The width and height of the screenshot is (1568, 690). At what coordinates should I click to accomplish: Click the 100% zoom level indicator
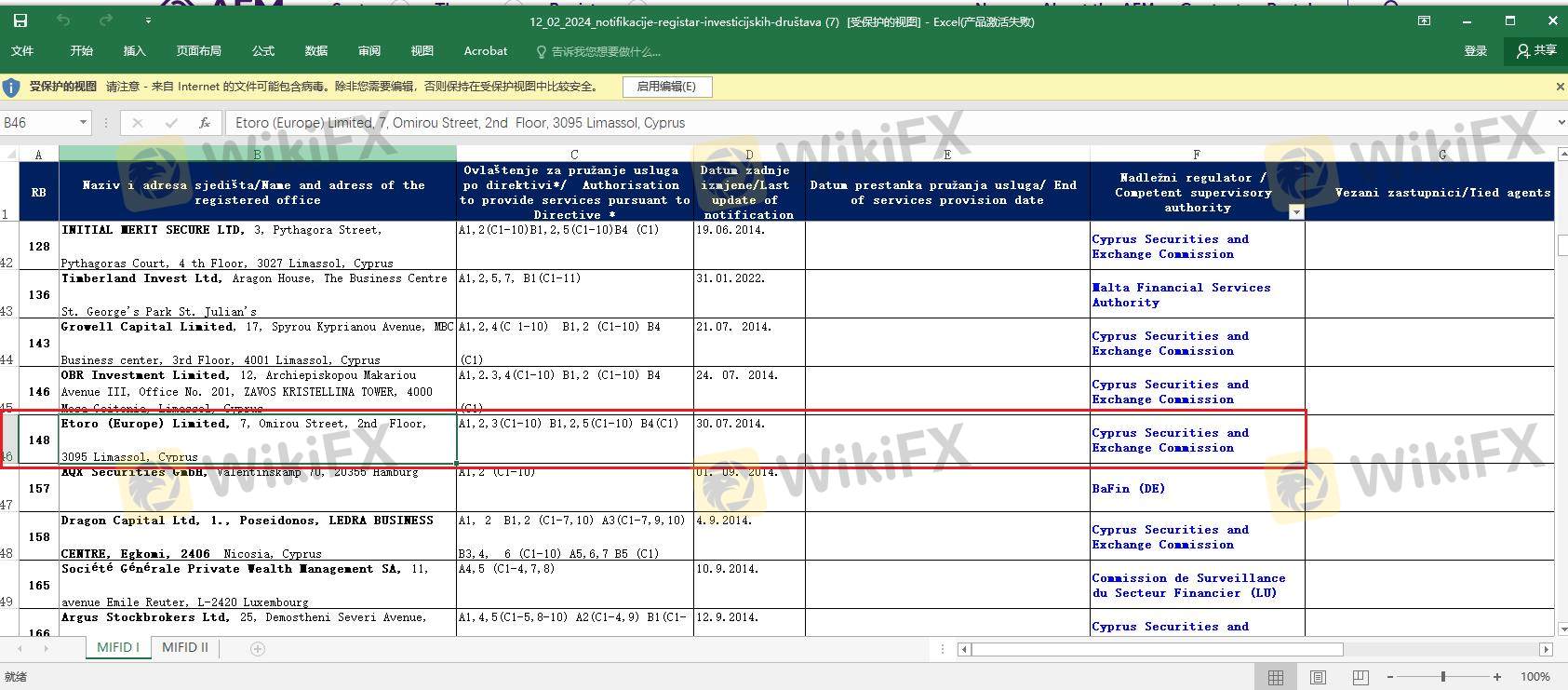pos(1534,677)
